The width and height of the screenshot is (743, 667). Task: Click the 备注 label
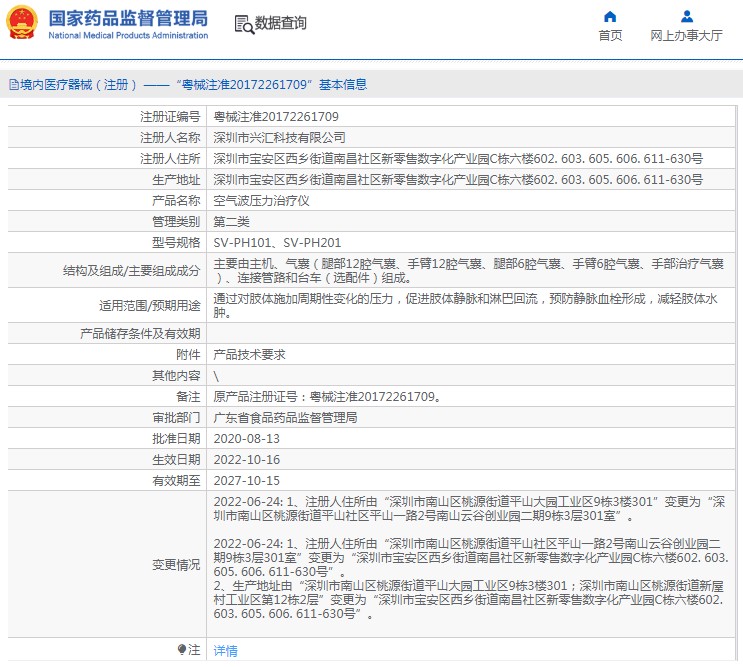188,397
